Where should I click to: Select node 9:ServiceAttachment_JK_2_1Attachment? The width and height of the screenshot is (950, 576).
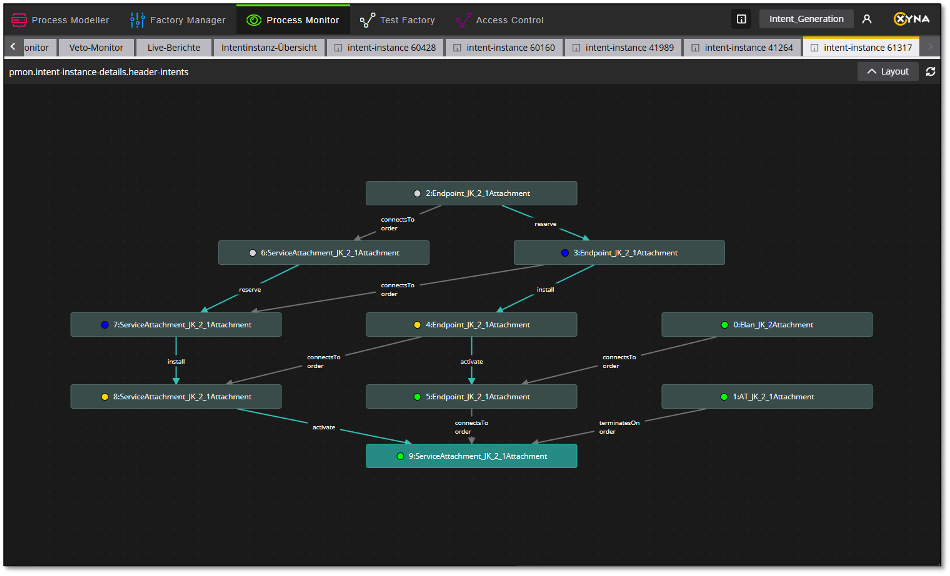tap(471, 456)
